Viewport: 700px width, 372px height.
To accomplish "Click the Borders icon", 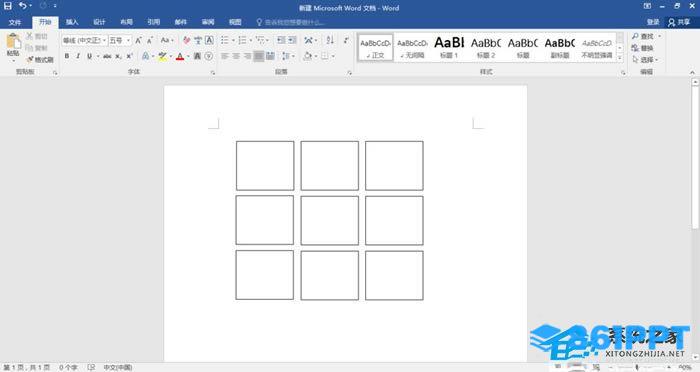I will [x=325, y=56].
